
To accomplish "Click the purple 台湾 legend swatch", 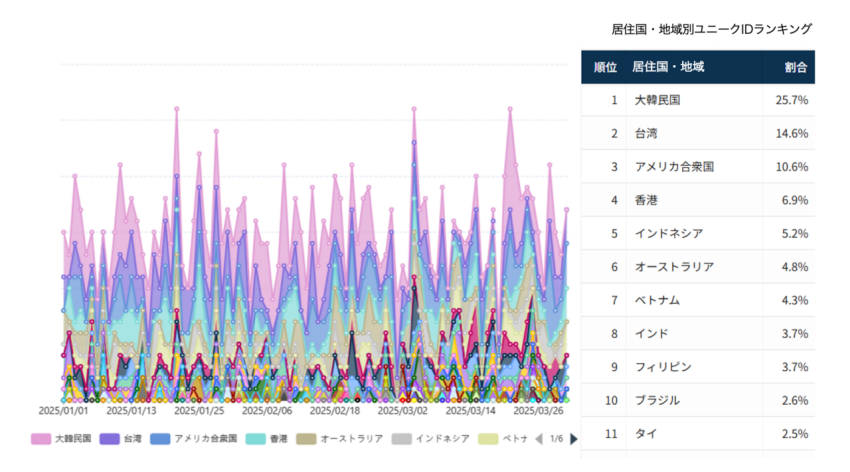I will pos(110,439).
